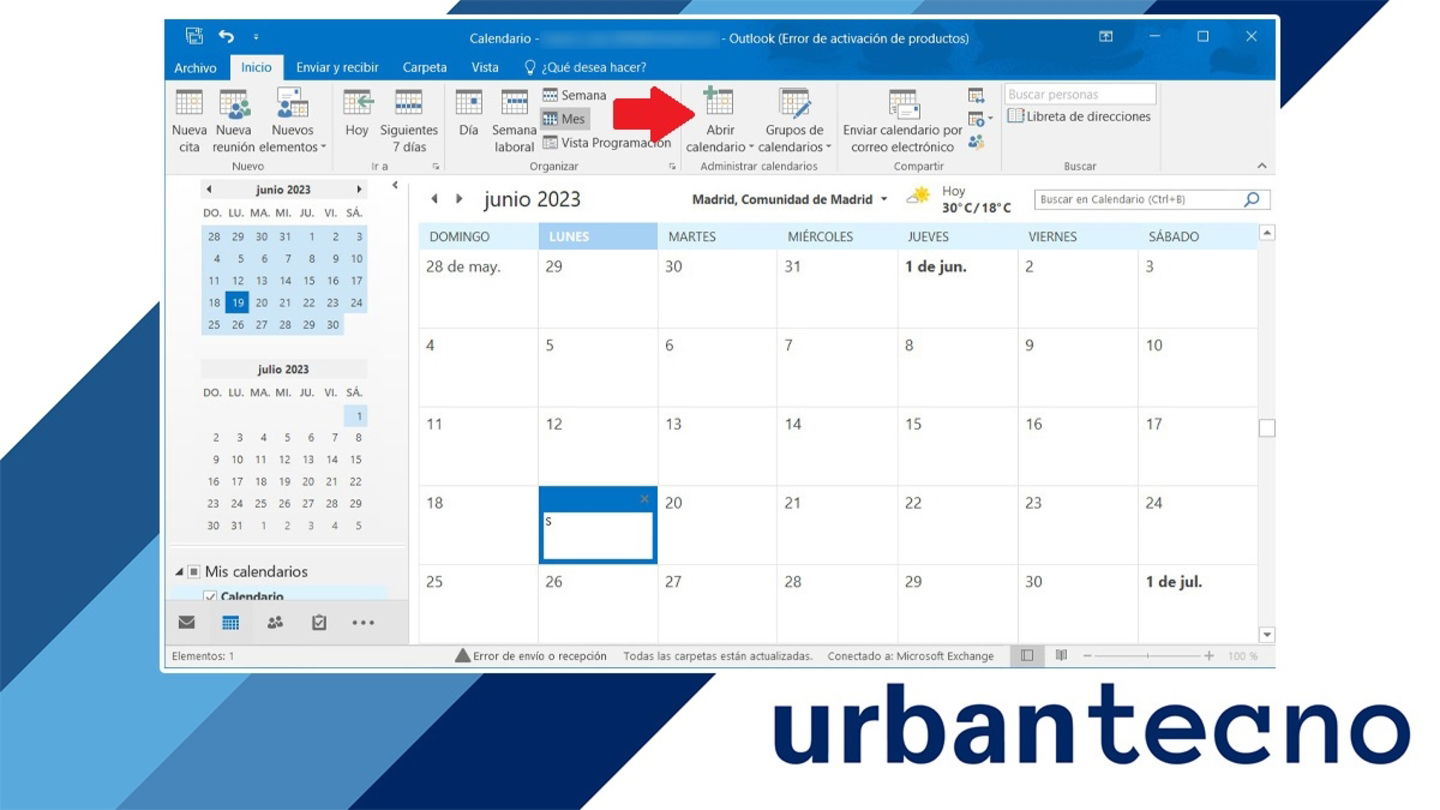
Task: Open publish online dropdown in Compartir
Action: pos(980,119)
